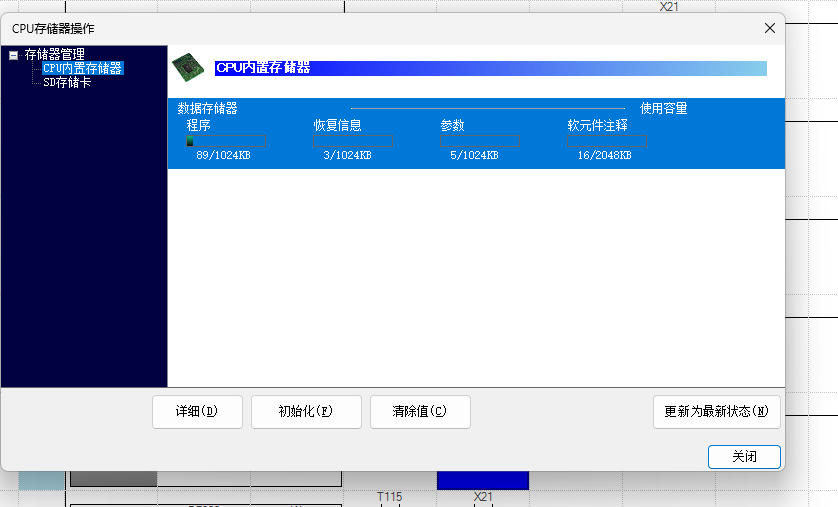Screen dimensions: 838x507
Task: Click the CPU内置存储器 title banner
Action: [490, 68]
